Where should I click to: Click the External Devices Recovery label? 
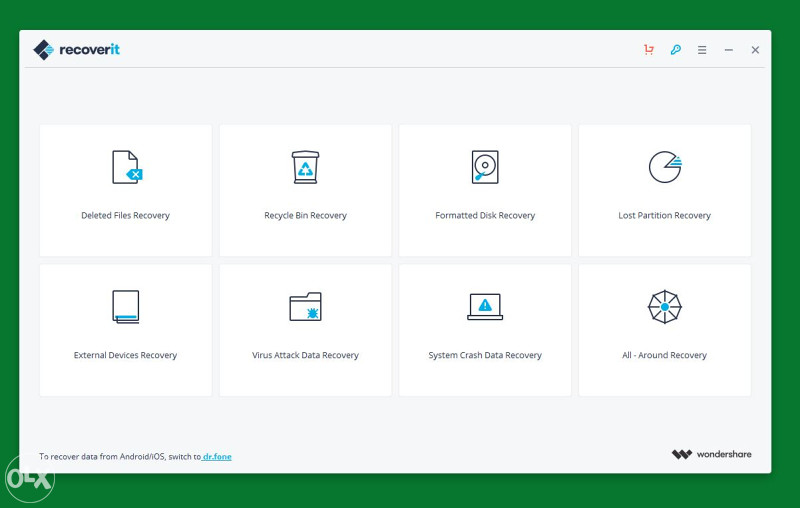(x=126, y=355)
